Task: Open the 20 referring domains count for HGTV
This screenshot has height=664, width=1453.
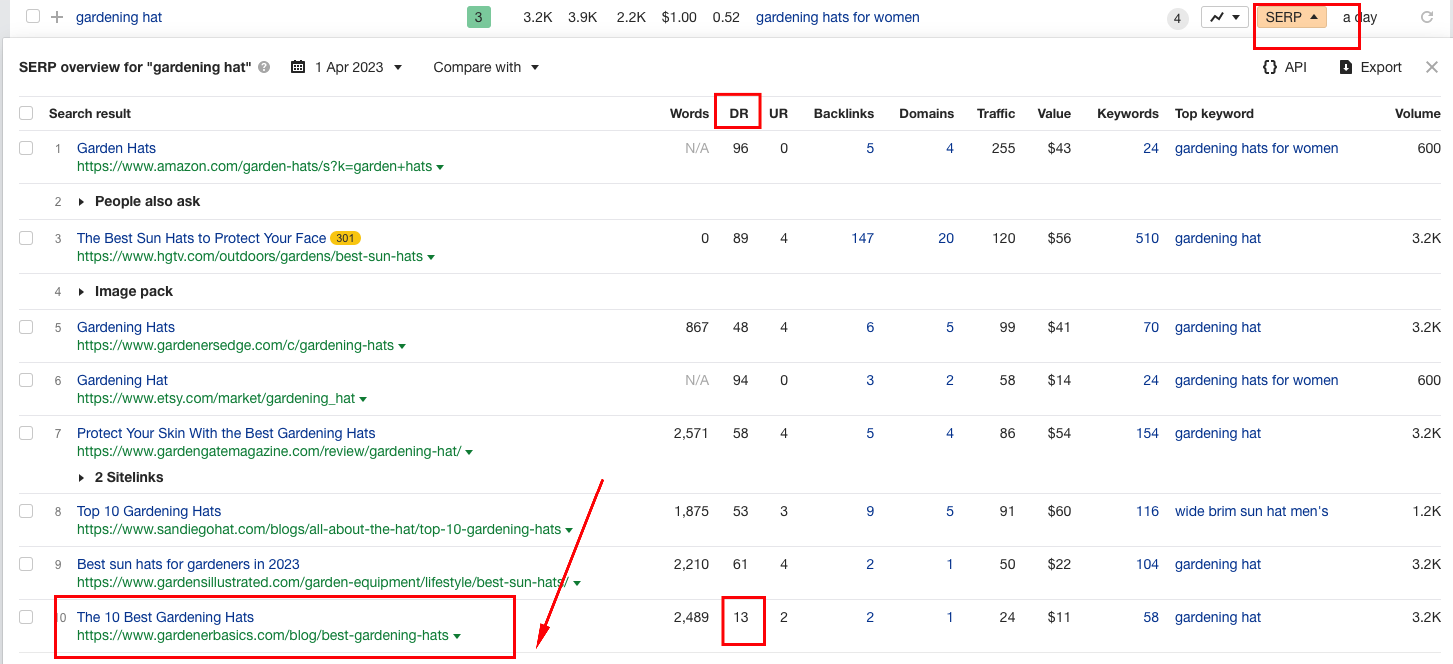Action: (x=946, y=238)
